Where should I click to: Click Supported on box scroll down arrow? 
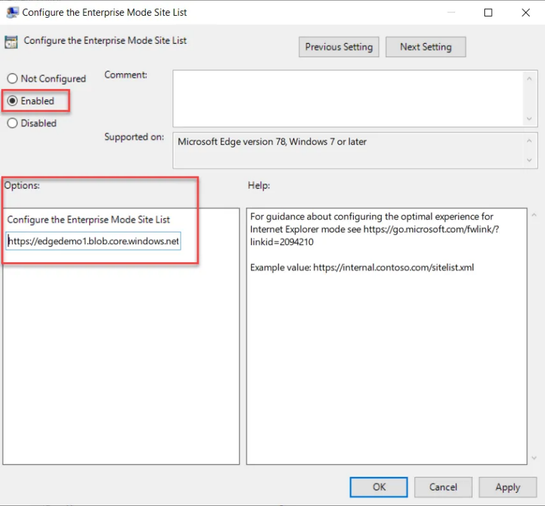point(529,160)
